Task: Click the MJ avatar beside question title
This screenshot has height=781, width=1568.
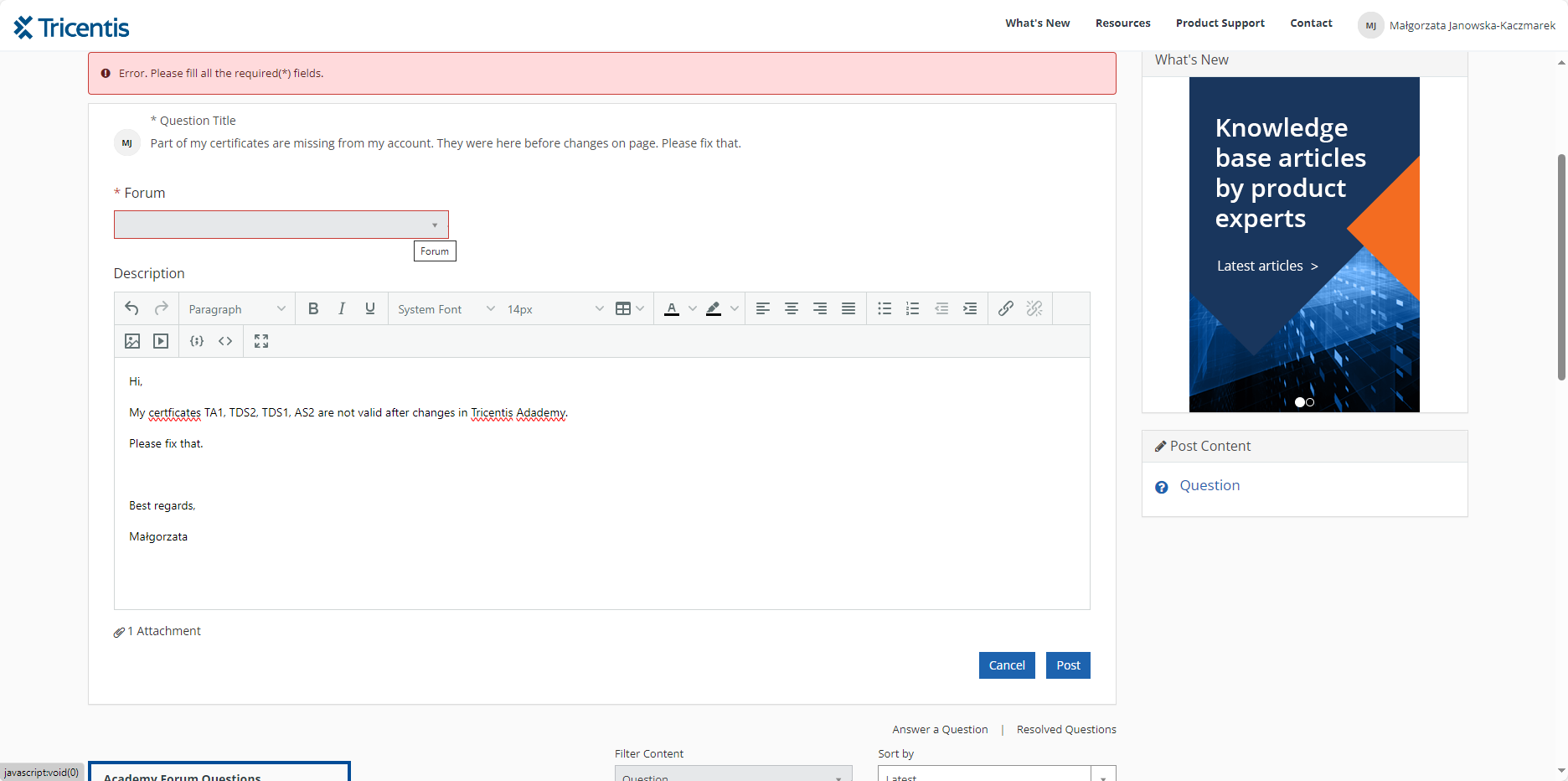Action: (126, 143)
